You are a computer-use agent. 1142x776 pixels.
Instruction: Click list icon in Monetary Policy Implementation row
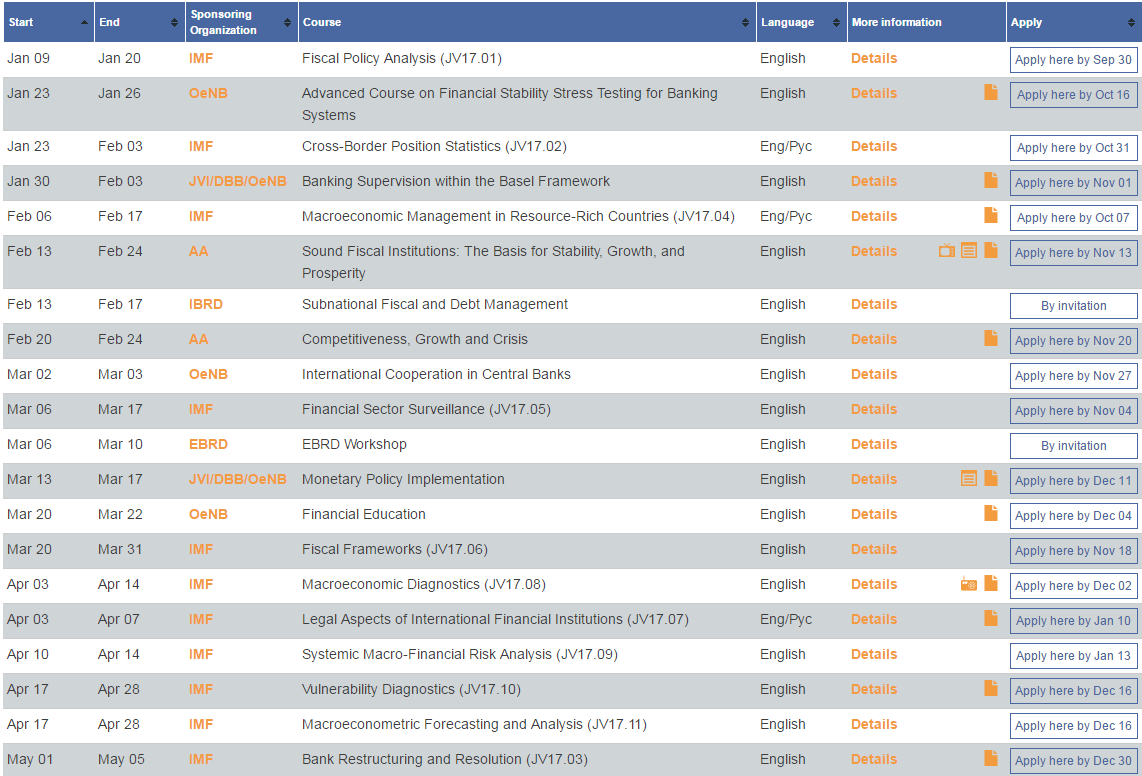click(969, 479)
